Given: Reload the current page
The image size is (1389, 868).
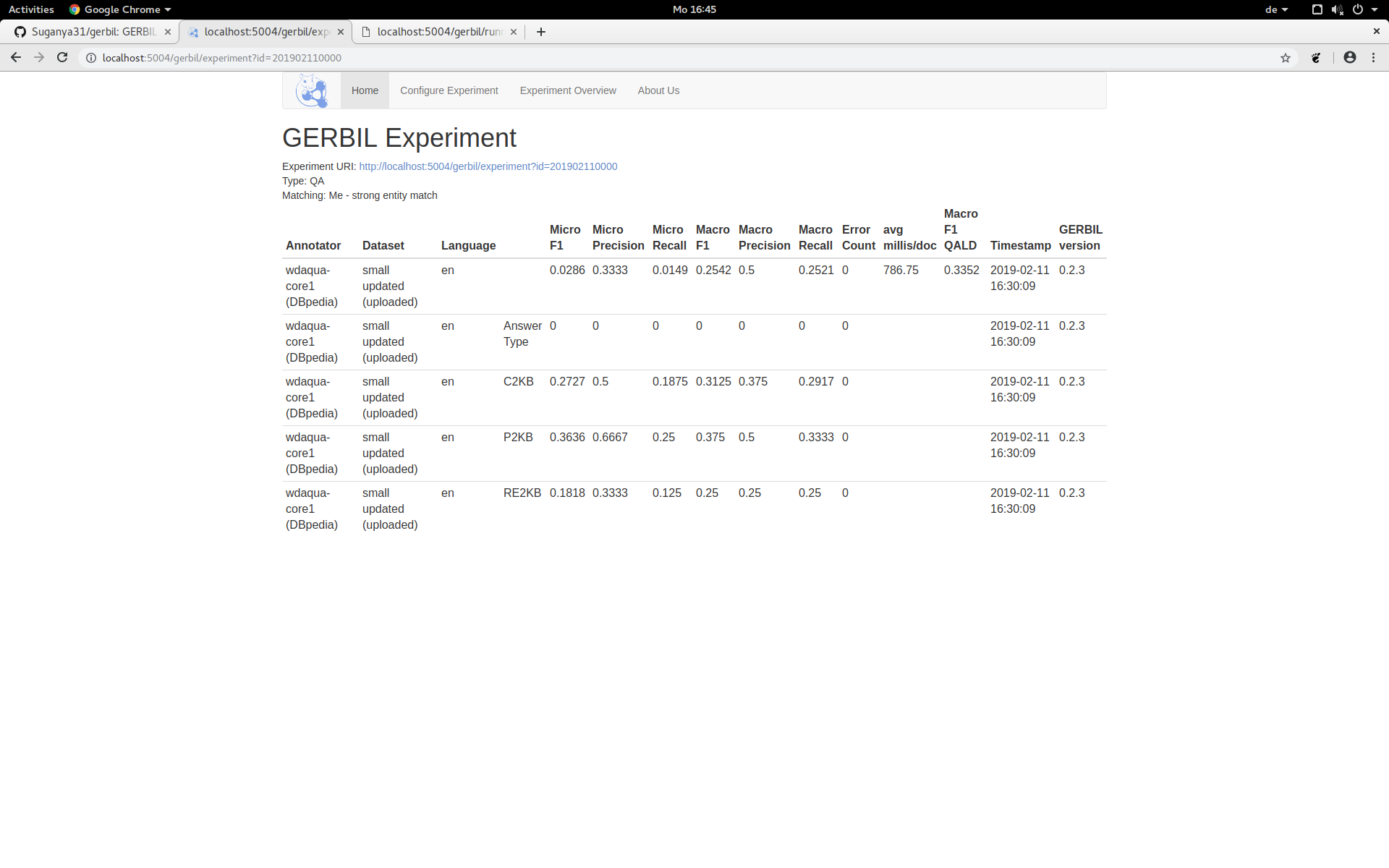Looking at the screenshot, I should point(62,58).
